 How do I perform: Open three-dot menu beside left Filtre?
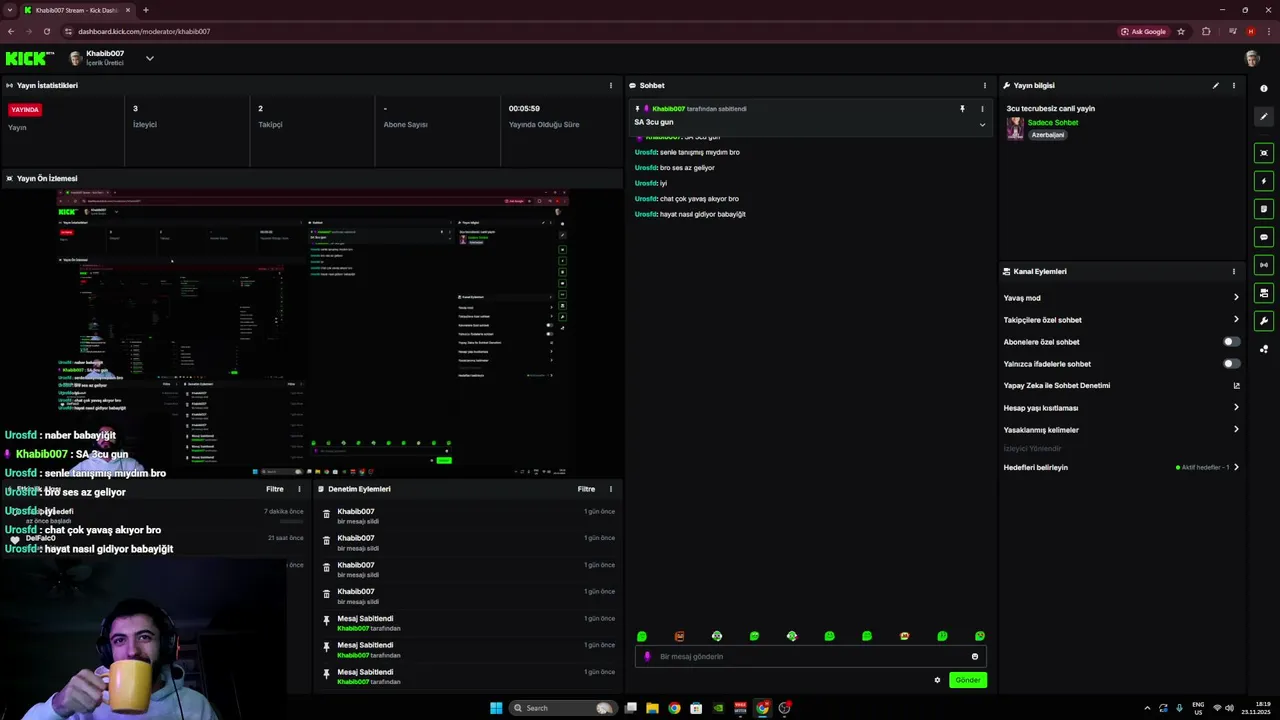pos(299,489)
